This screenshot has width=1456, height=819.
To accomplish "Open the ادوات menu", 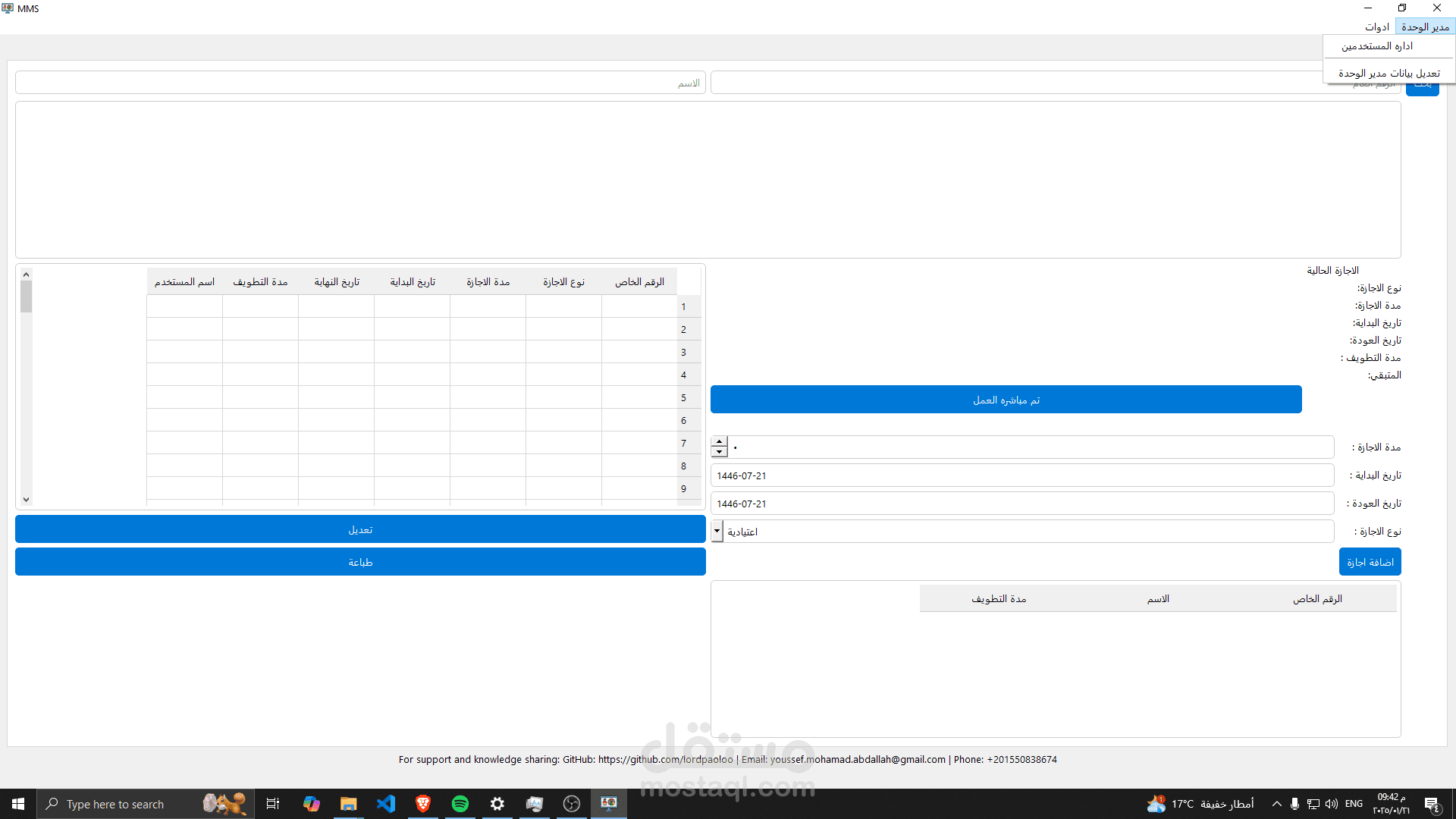I will [1376, 27].
